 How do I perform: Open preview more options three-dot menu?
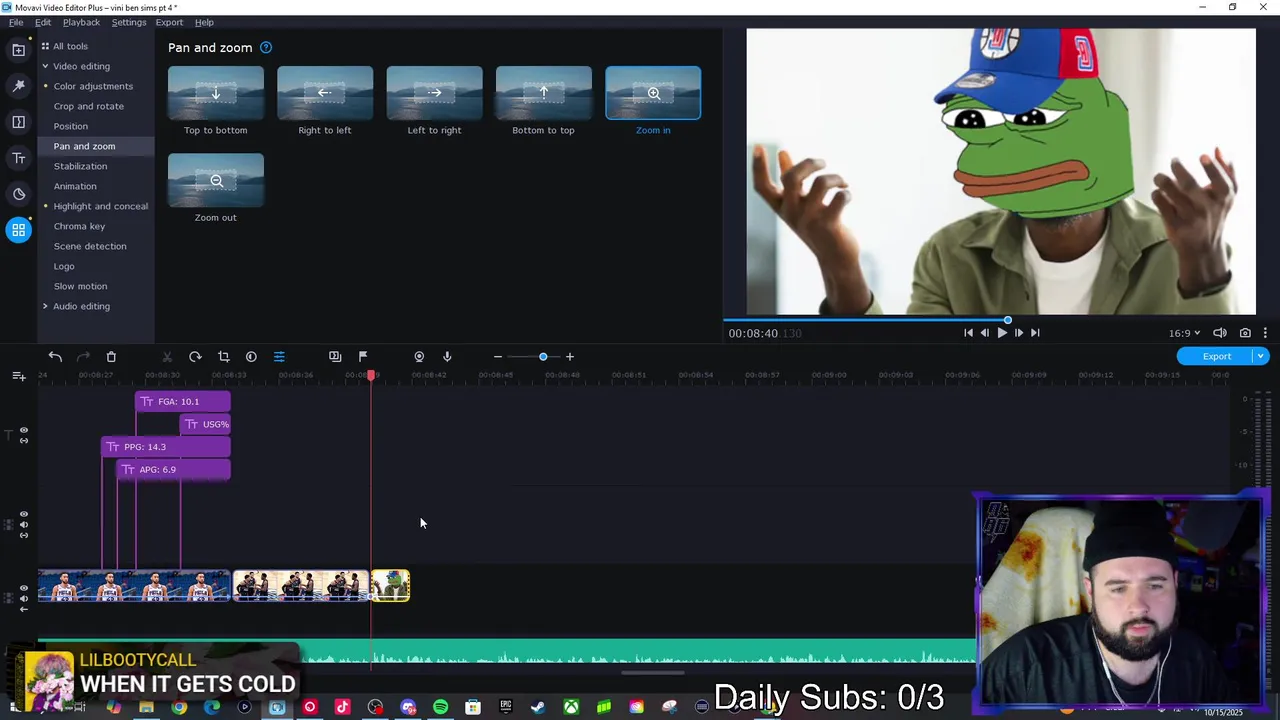tap(1265, 333)
